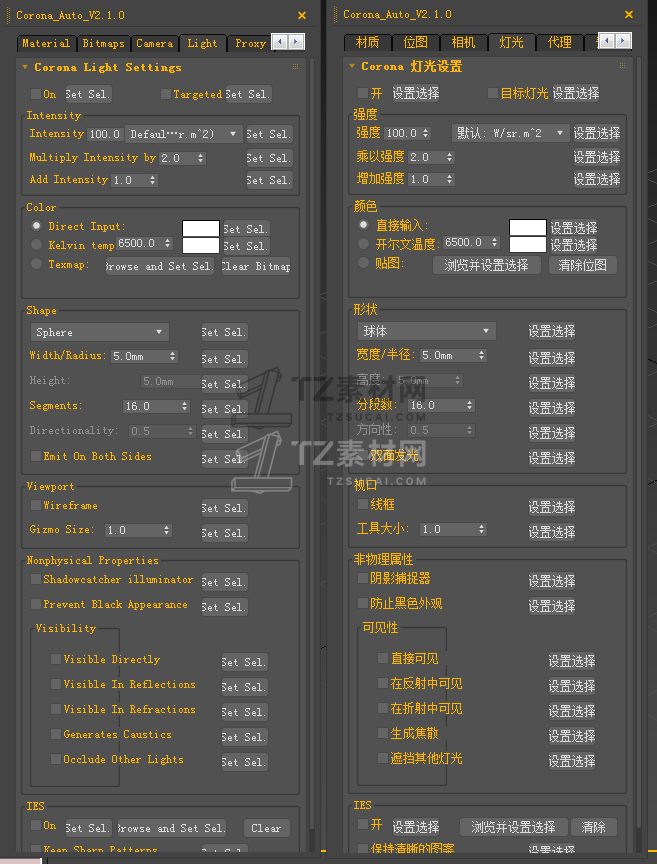The width and height of the screenshot is (657, 864).
Task: Enable Emit On Both Sides
Action: (x=36, y=456)
